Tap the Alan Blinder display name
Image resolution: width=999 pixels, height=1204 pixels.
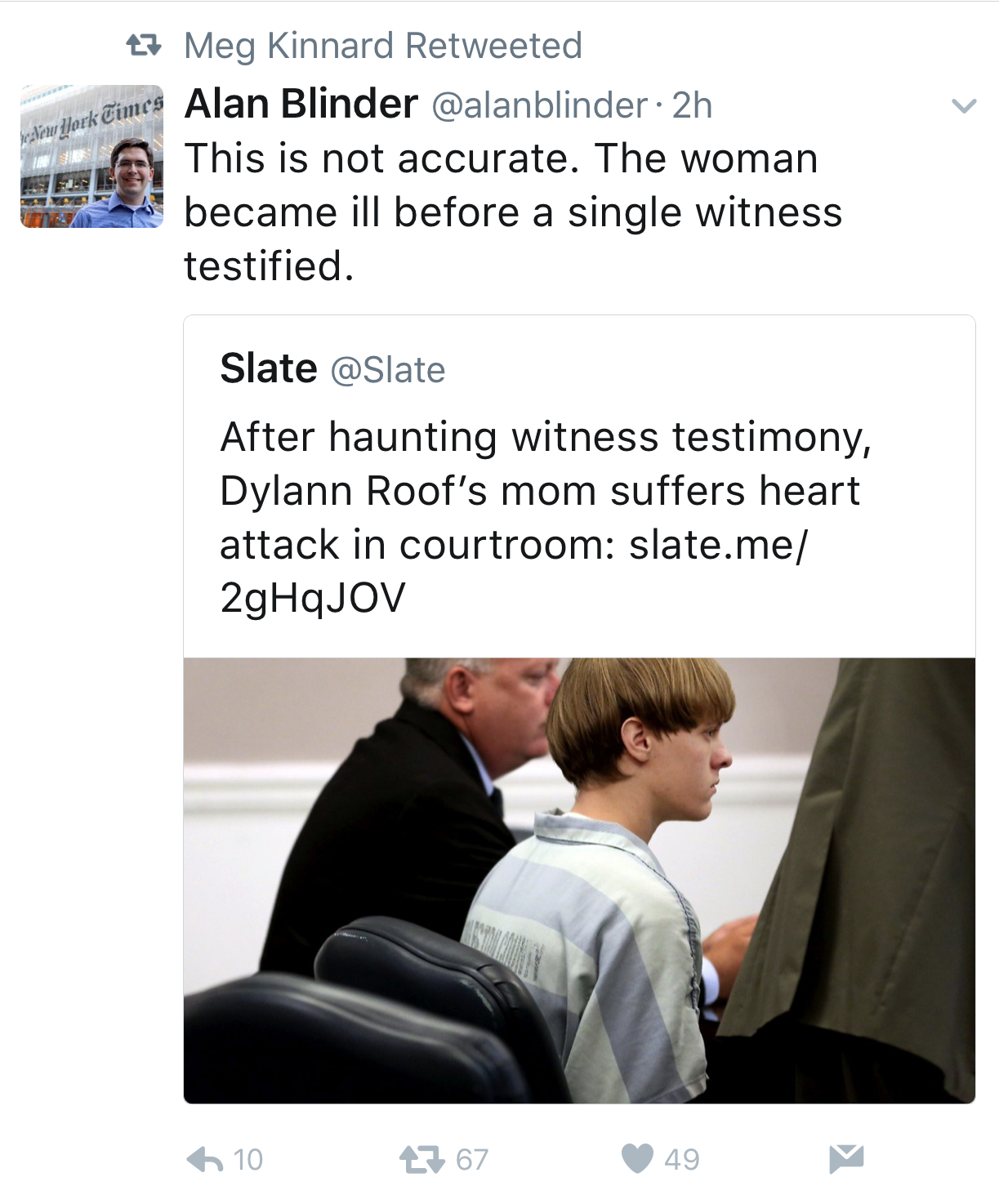point(301,104)
